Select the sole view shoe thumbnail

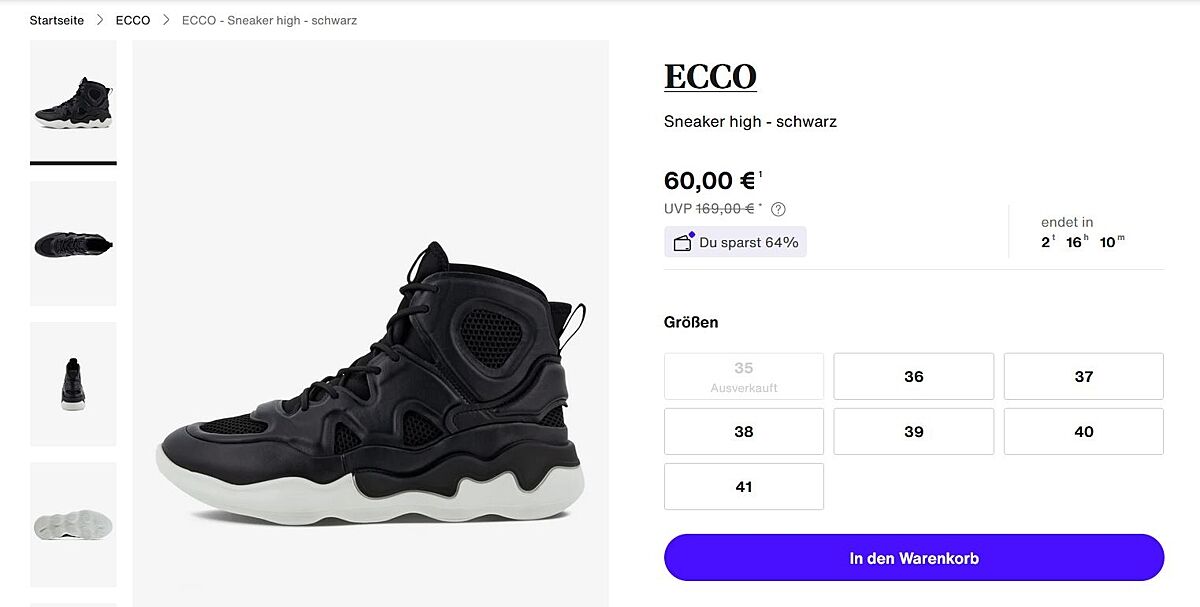pyautogui.click(x=73, y=524)
